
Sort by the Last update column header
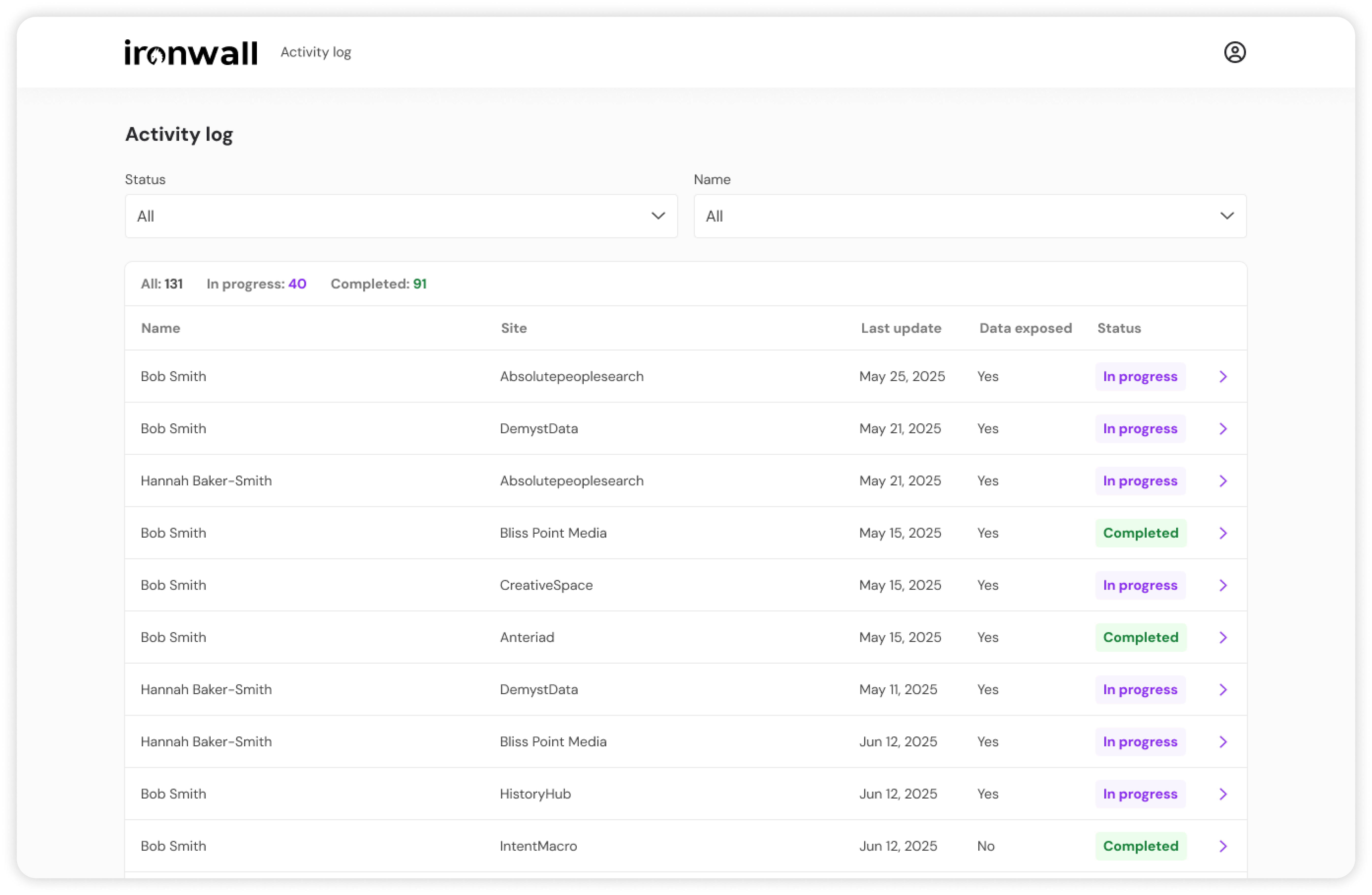click(x=901, y=328)
